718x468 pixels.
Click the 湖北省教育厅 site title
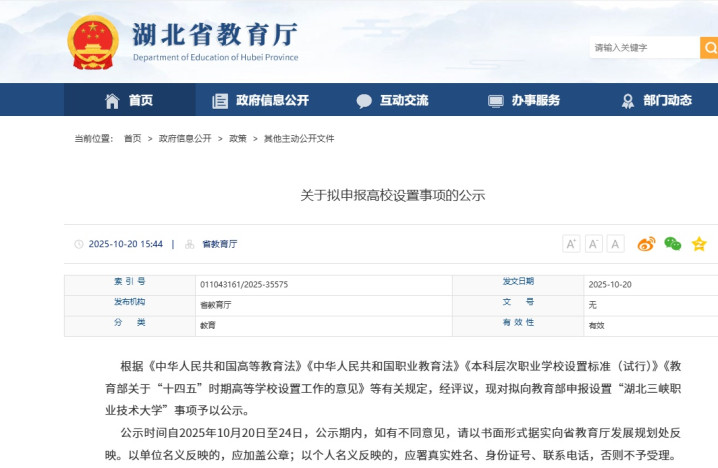[x=215, y=35]
